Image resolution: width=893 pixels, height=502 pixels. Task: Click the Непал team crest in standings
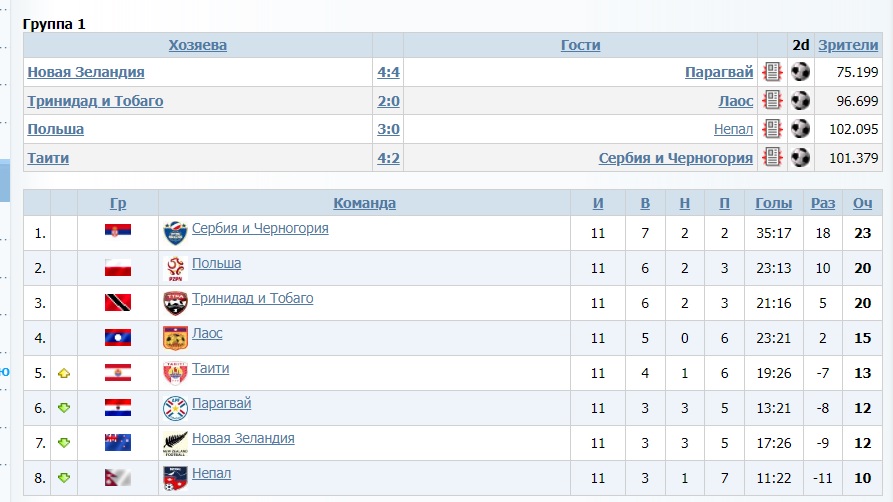(x=175, y=477)
